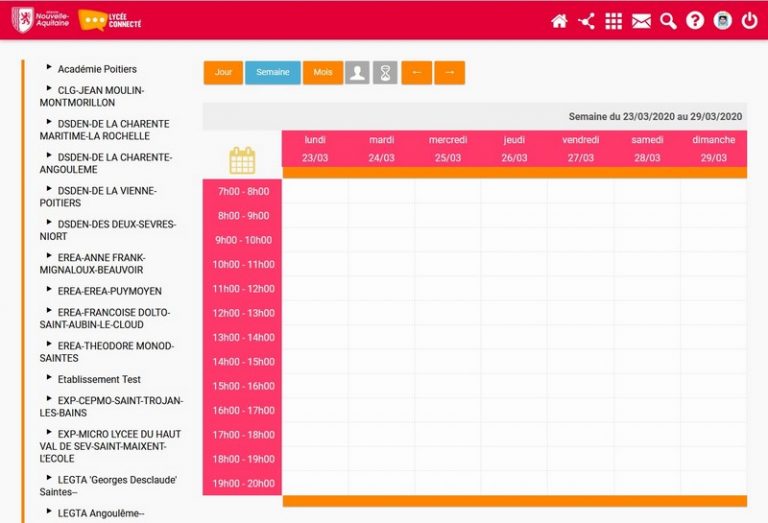
Task: Click the search magnifier icon
Action: point(668,21)
